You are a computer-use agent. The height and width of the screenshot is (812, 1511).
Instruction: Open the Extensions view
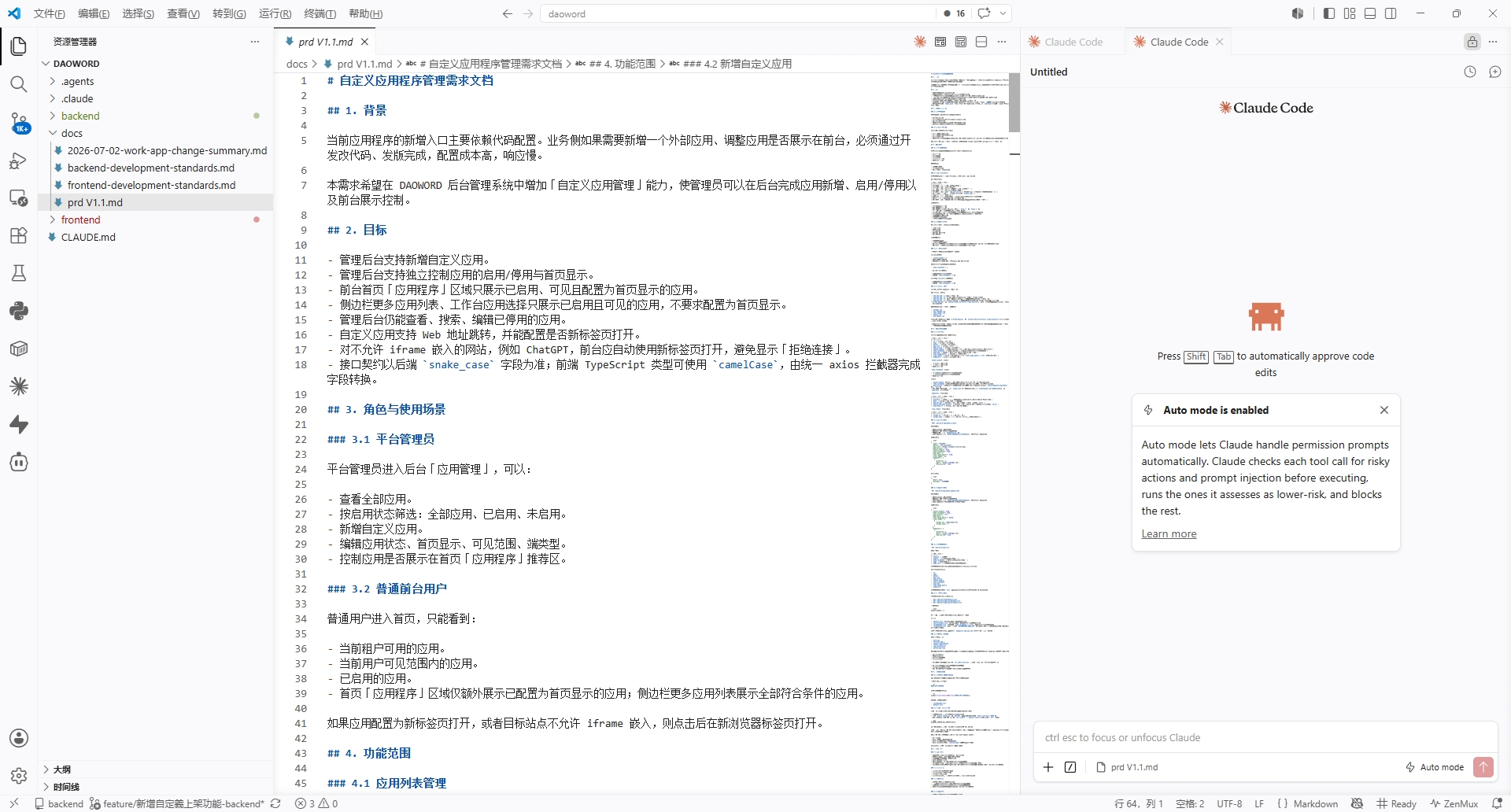coord(19,235)
